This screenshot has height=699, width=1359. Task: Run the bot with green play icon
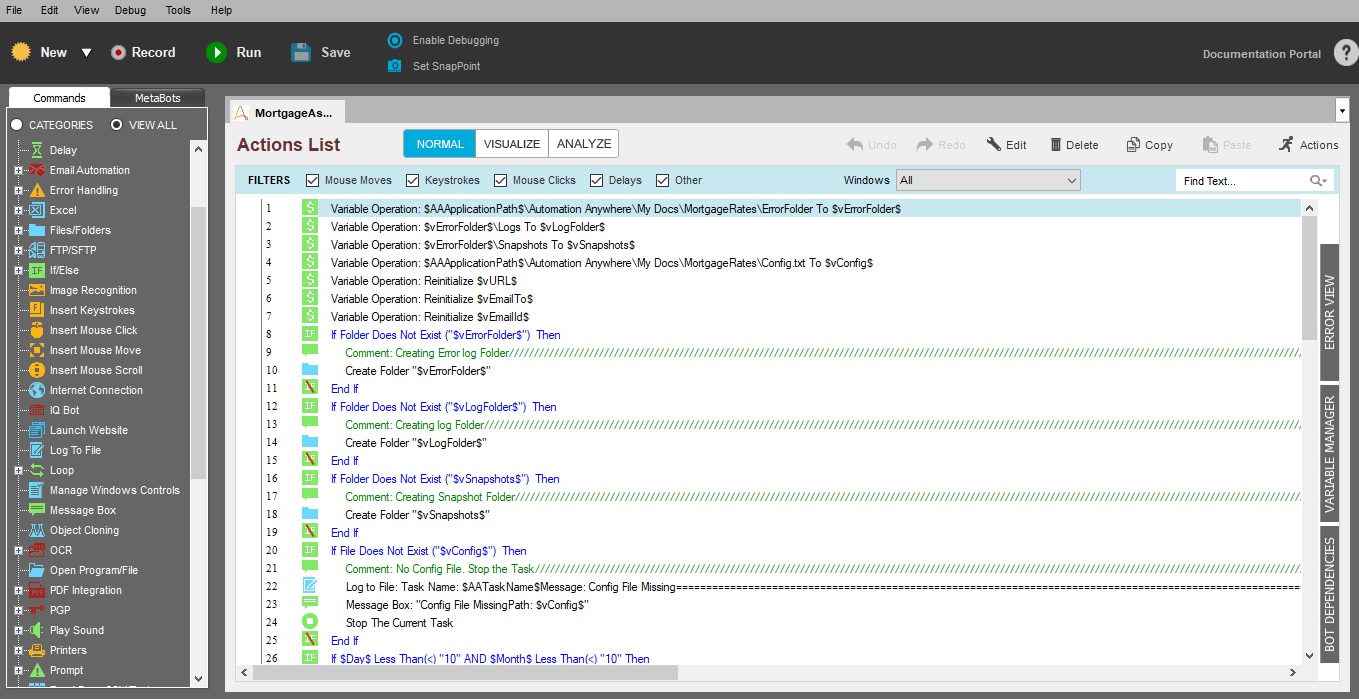click(216, 53)
